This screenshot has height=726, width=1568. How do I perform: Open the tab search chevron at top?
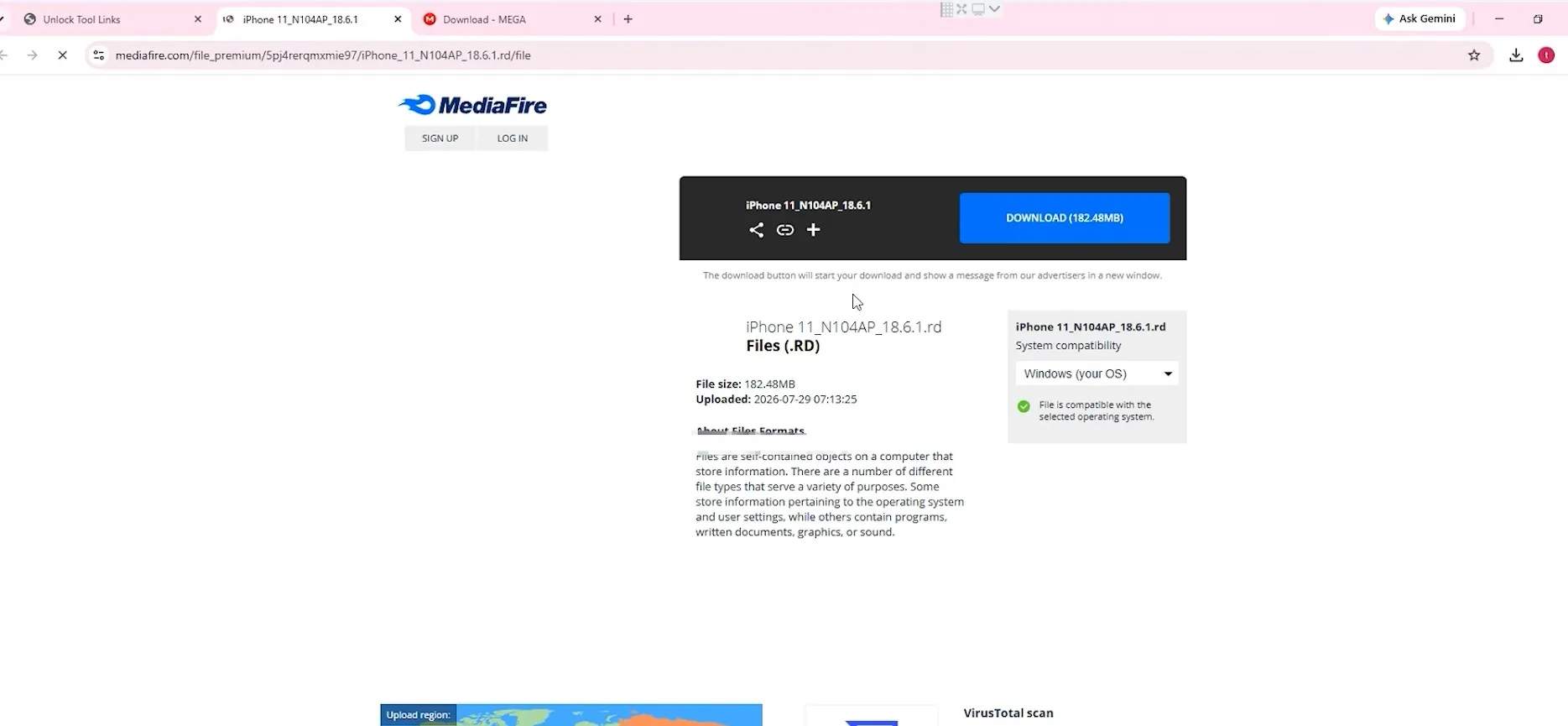994,8
